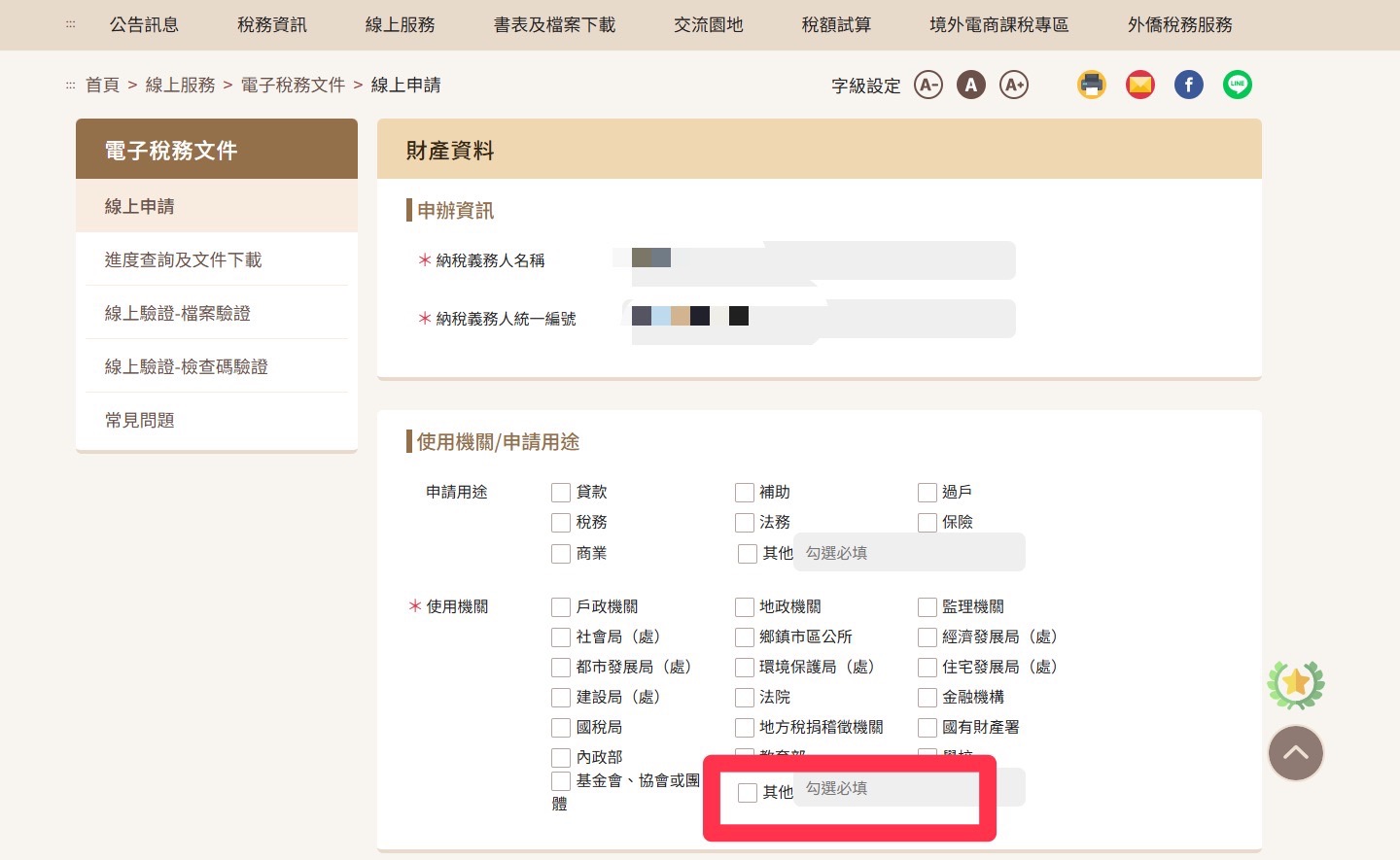
Task: Click the 首頁 breadcrumb link
Action: [102, 86]
